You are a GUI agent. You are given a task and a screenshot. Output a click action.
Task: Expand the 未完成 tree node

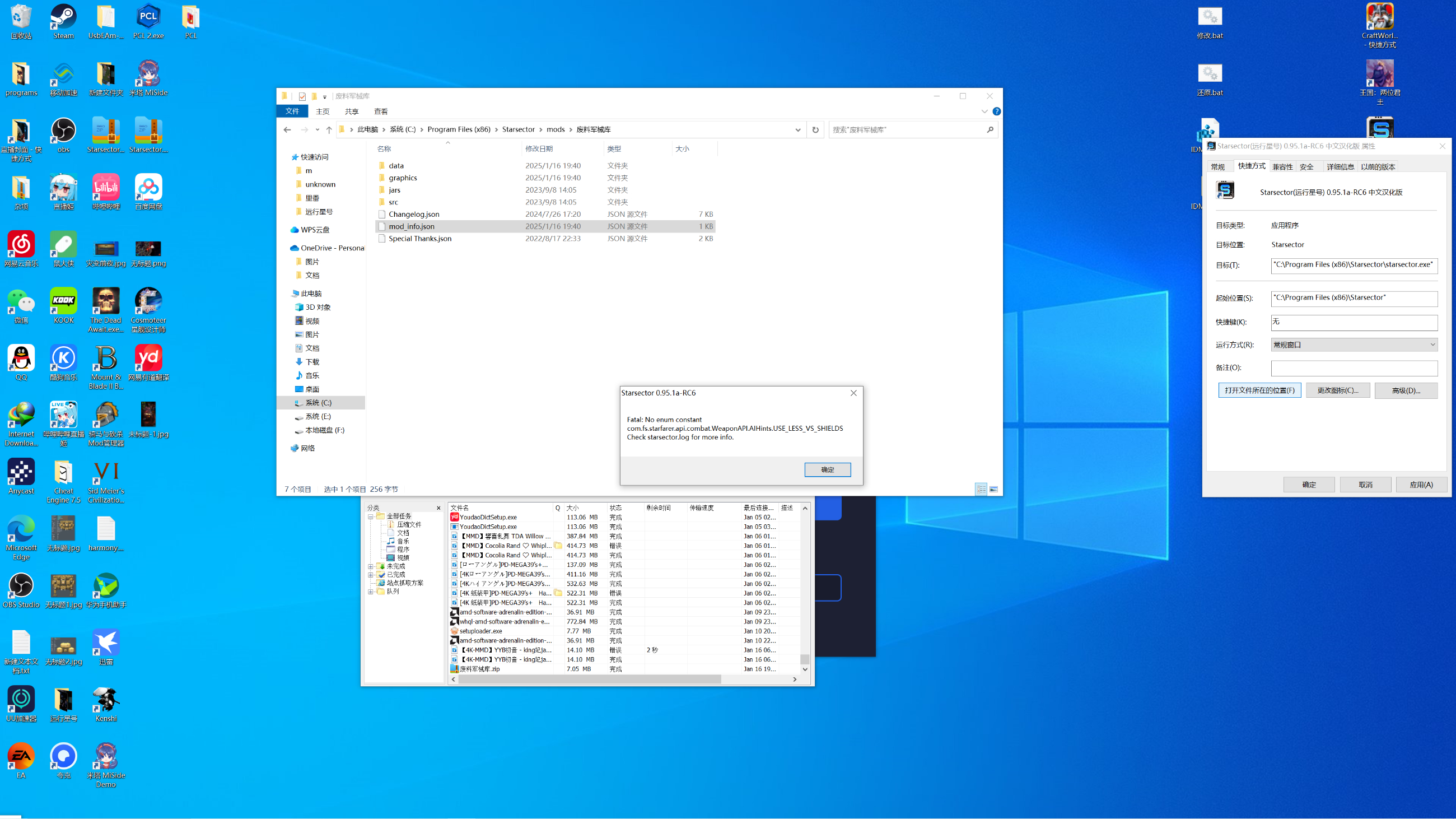[371, 566]
